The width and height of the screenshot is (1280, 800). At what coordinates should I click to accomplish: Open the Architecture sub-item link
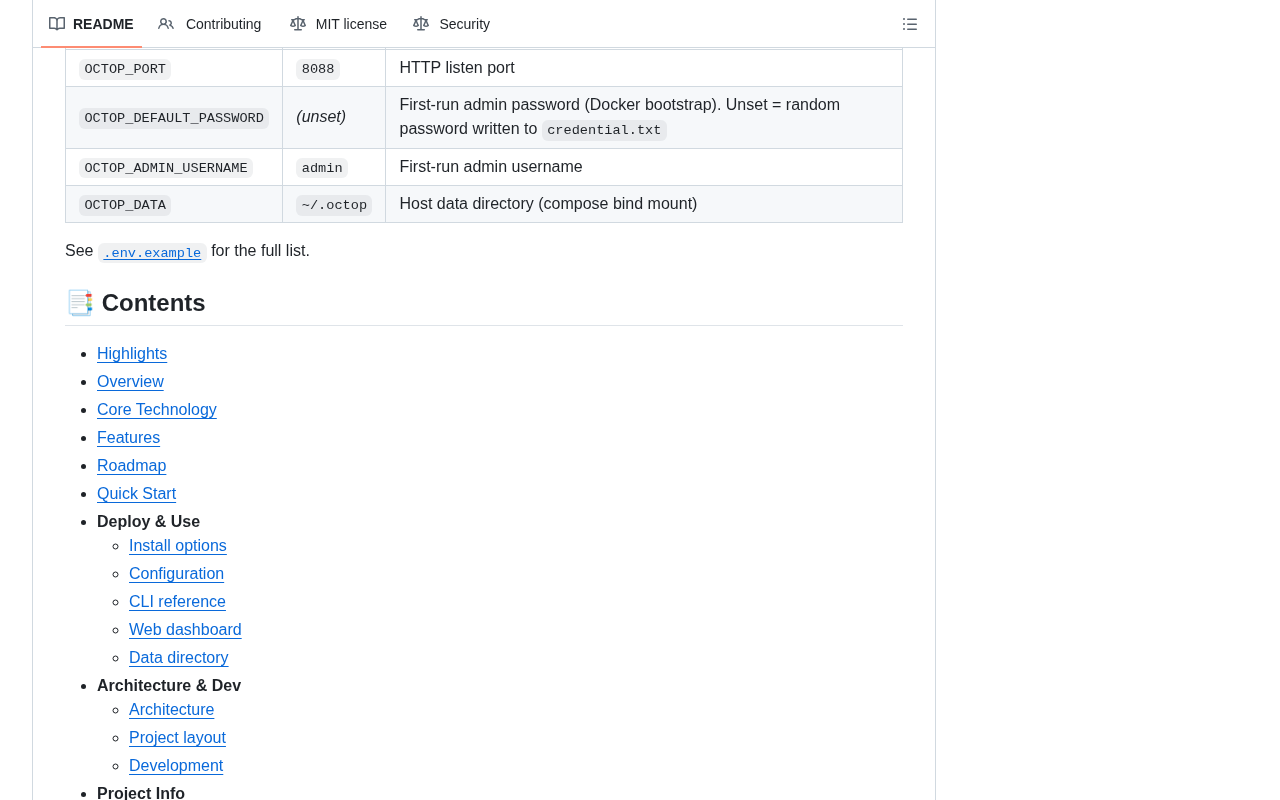[171, 710]
